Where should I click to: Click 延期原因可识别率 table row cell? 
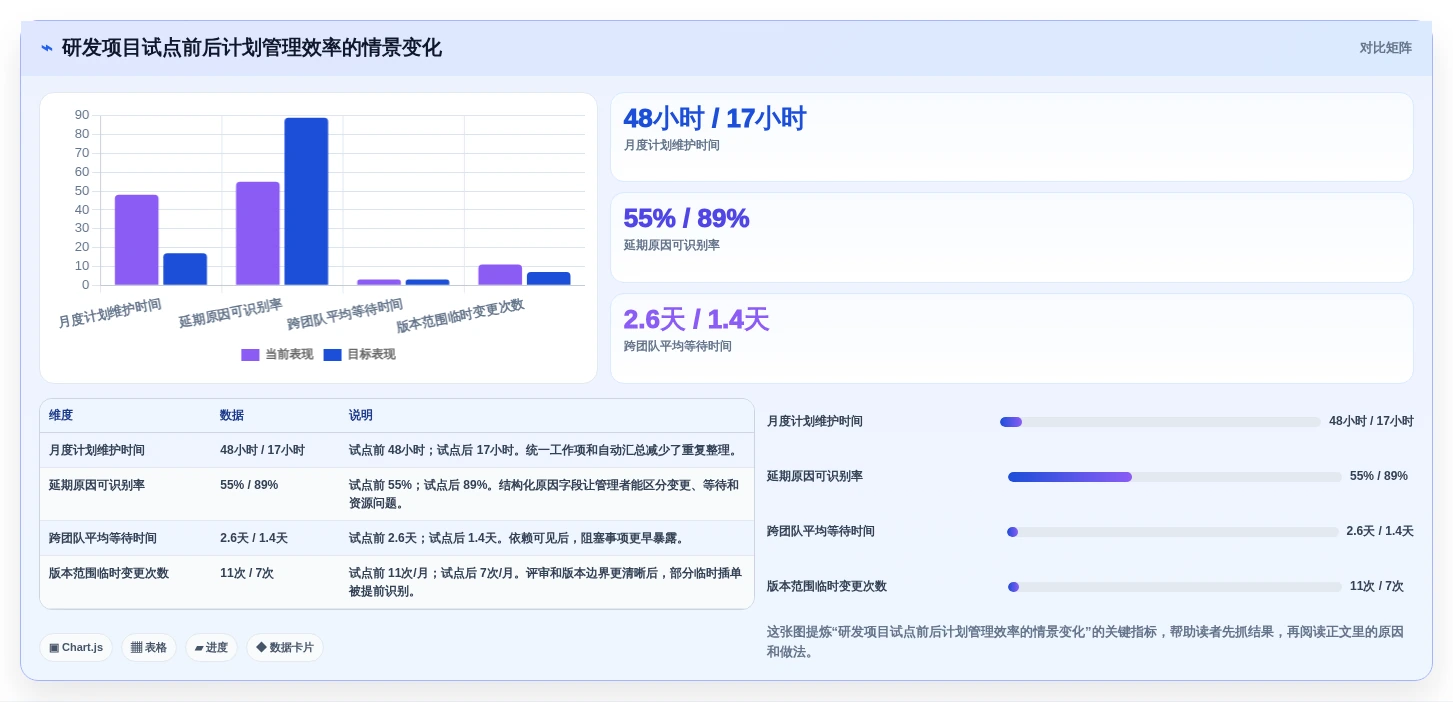tap(126, 494)
